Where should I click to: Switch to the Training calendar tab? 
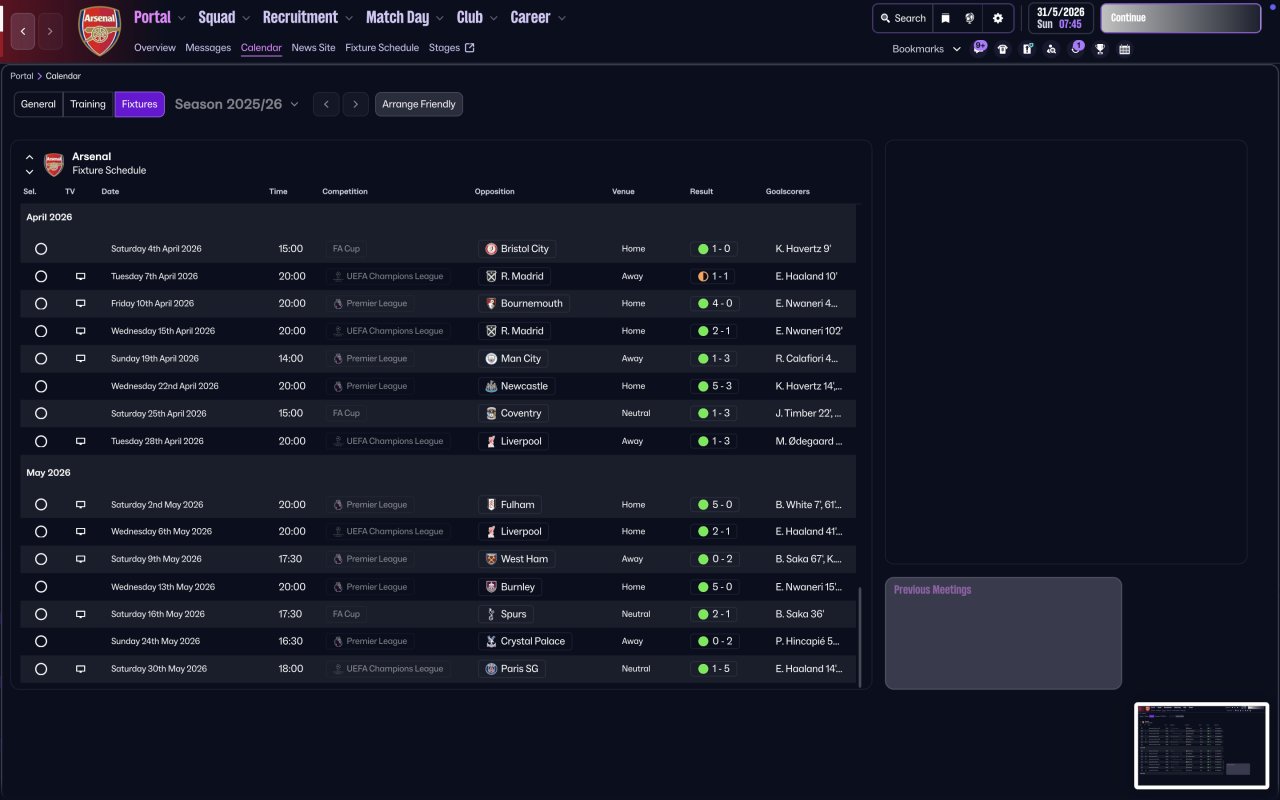pos(88,104)
